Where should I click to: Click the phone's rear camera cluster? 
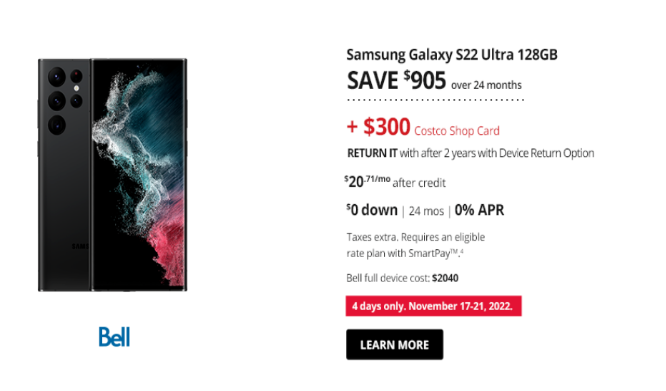[x=65, y=100]
